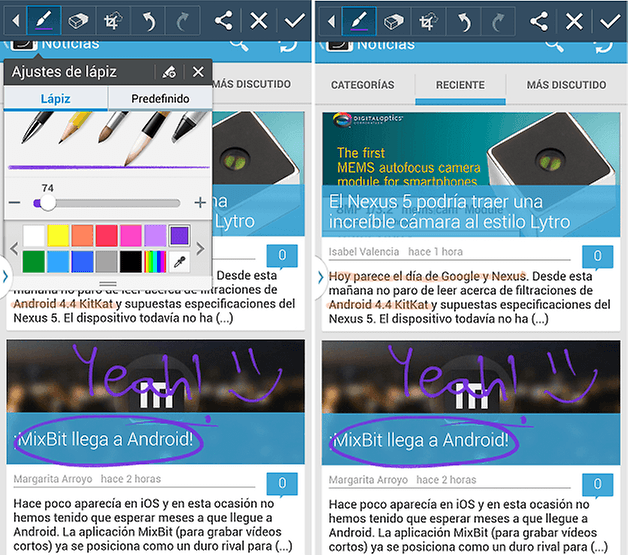Viewport: 628px width, 555px height.
Task: Click the pen thickness slider handle
Action: [x=48, y=203]
